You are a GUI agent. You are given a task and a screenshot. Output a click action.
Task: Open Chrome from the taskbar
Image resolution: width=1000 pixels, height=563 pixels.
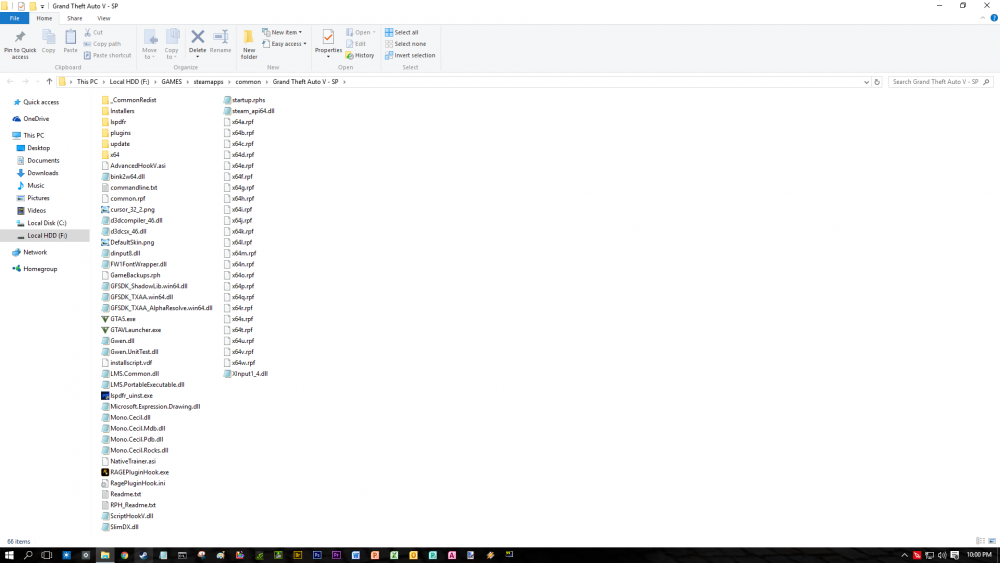pyautogui.click(x=124, y=555)
